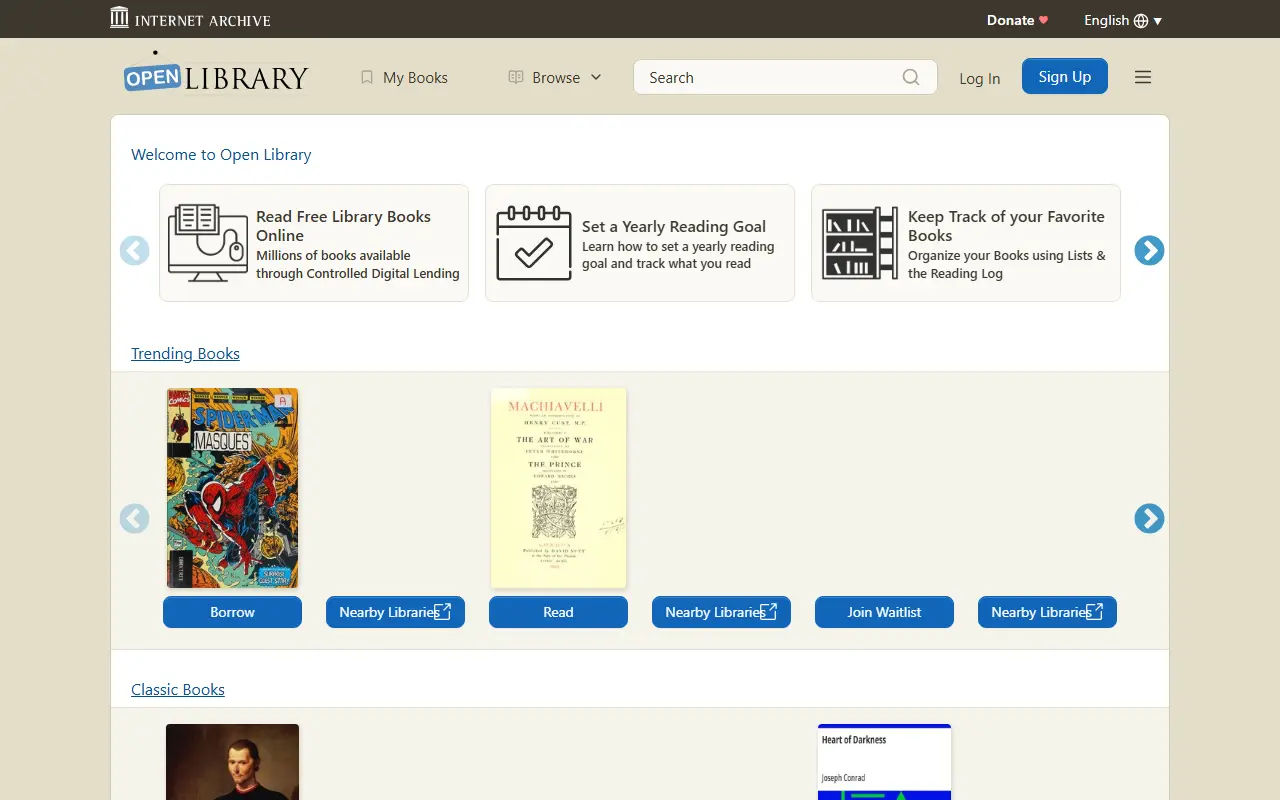Open the Spider-Man Masques book cover
This screenshot has height=800, width=1280.
(232, 488)
